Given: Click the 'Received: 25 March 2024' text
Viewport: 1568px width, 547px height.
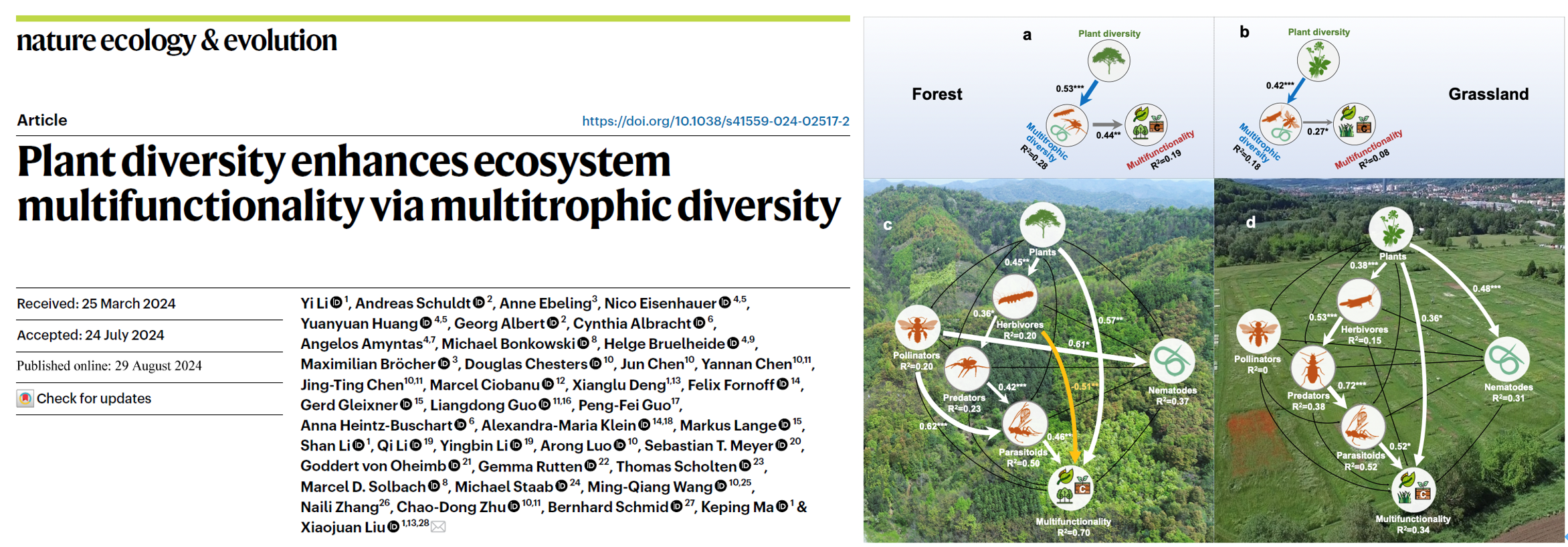Looking at the screenshot, I should (x=96, y=304).
